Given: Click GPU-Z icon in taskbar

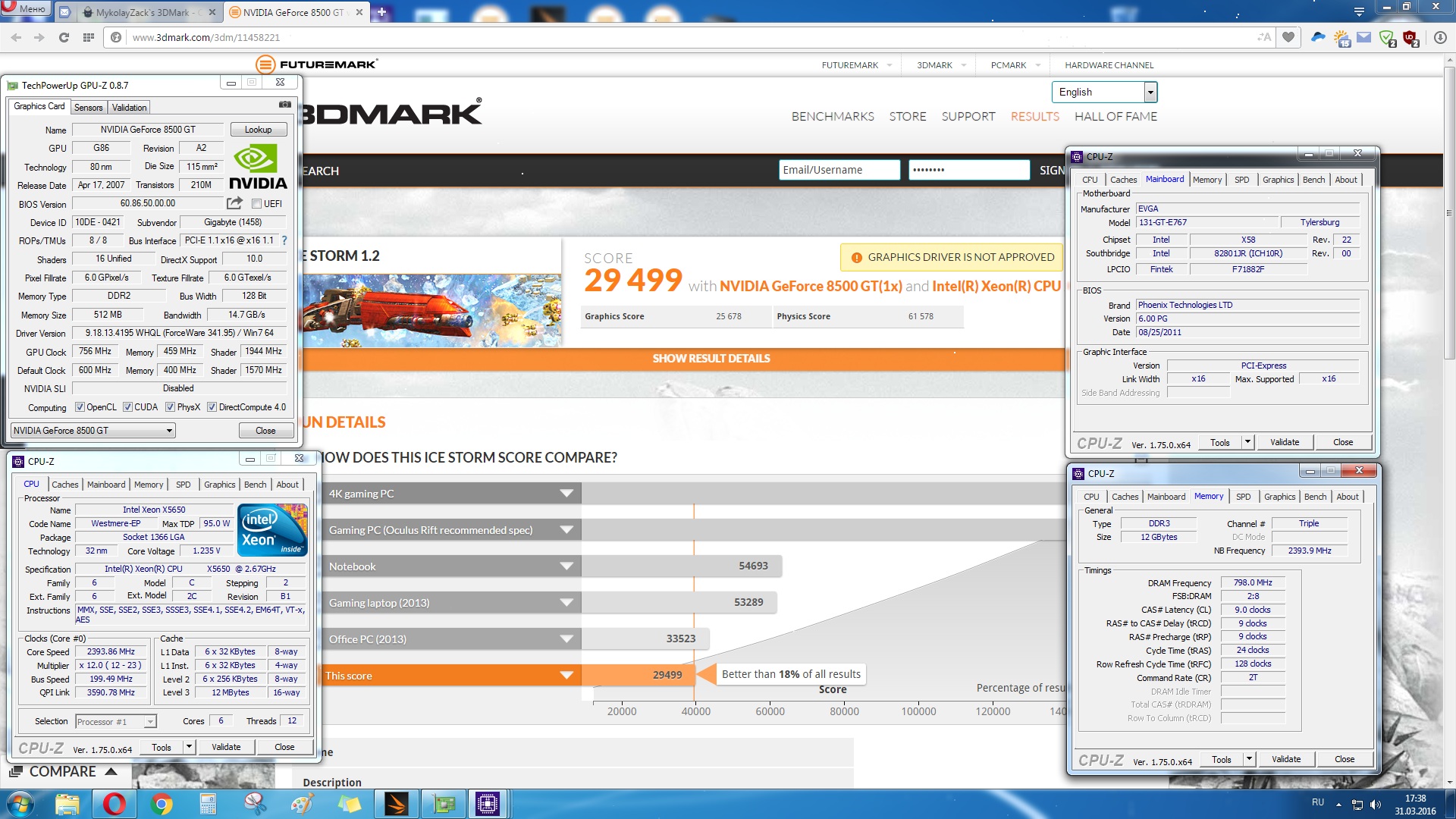Looking at the screenshot, I should click(x=443, y=804).
